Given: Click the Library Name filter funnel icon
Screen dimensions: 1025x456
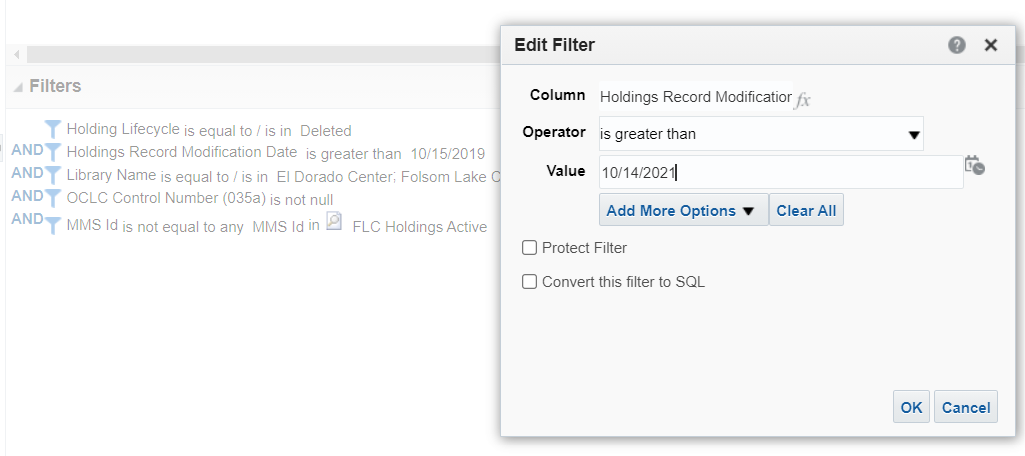Looking at the screenshot, I should (x=53, y=175).
